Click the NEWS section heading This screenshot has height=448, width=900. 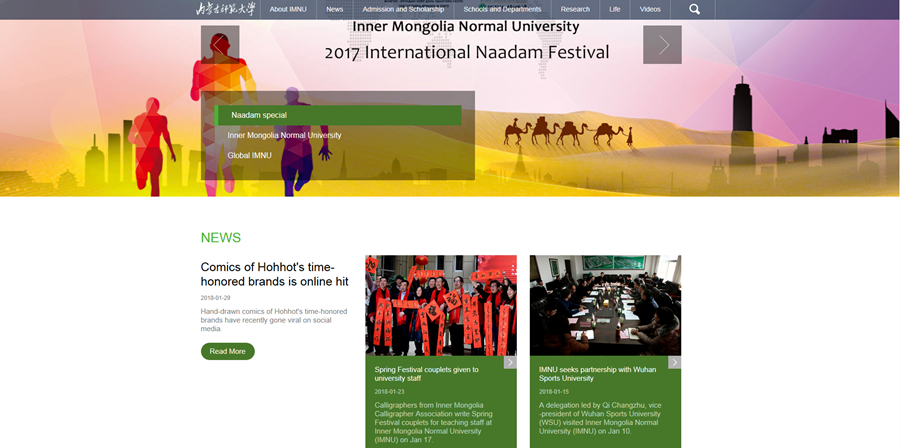[221, 238]
